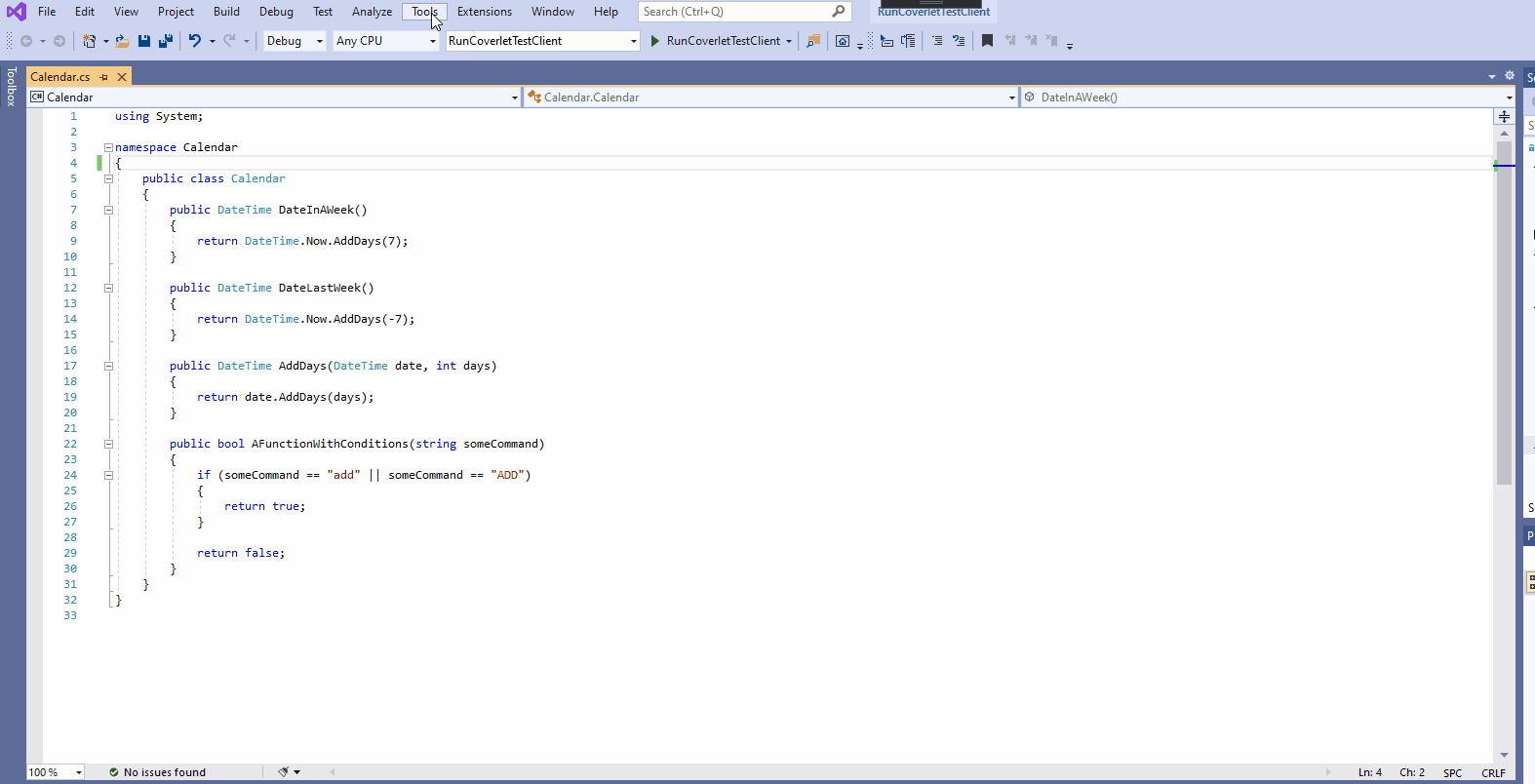Click the Save All toolbar icon
This screenshot has height=784, width=1535.
click(166, 41)
